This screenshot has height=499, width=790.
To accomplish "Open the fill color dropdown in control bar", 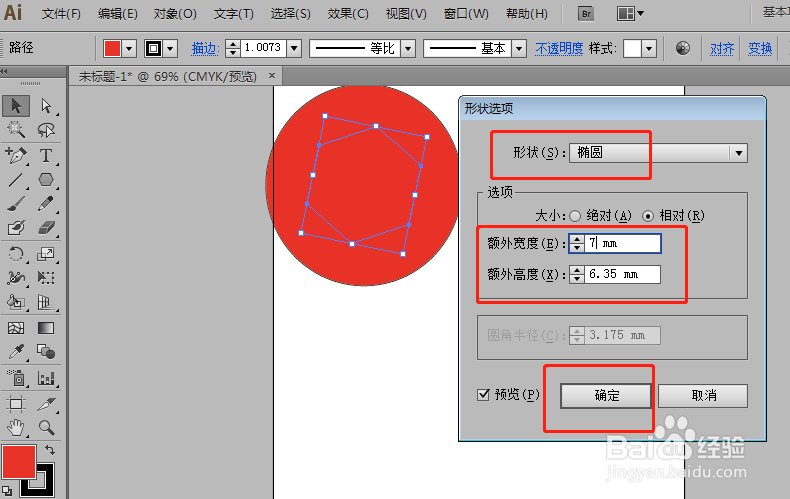I will tap(129, 49).
